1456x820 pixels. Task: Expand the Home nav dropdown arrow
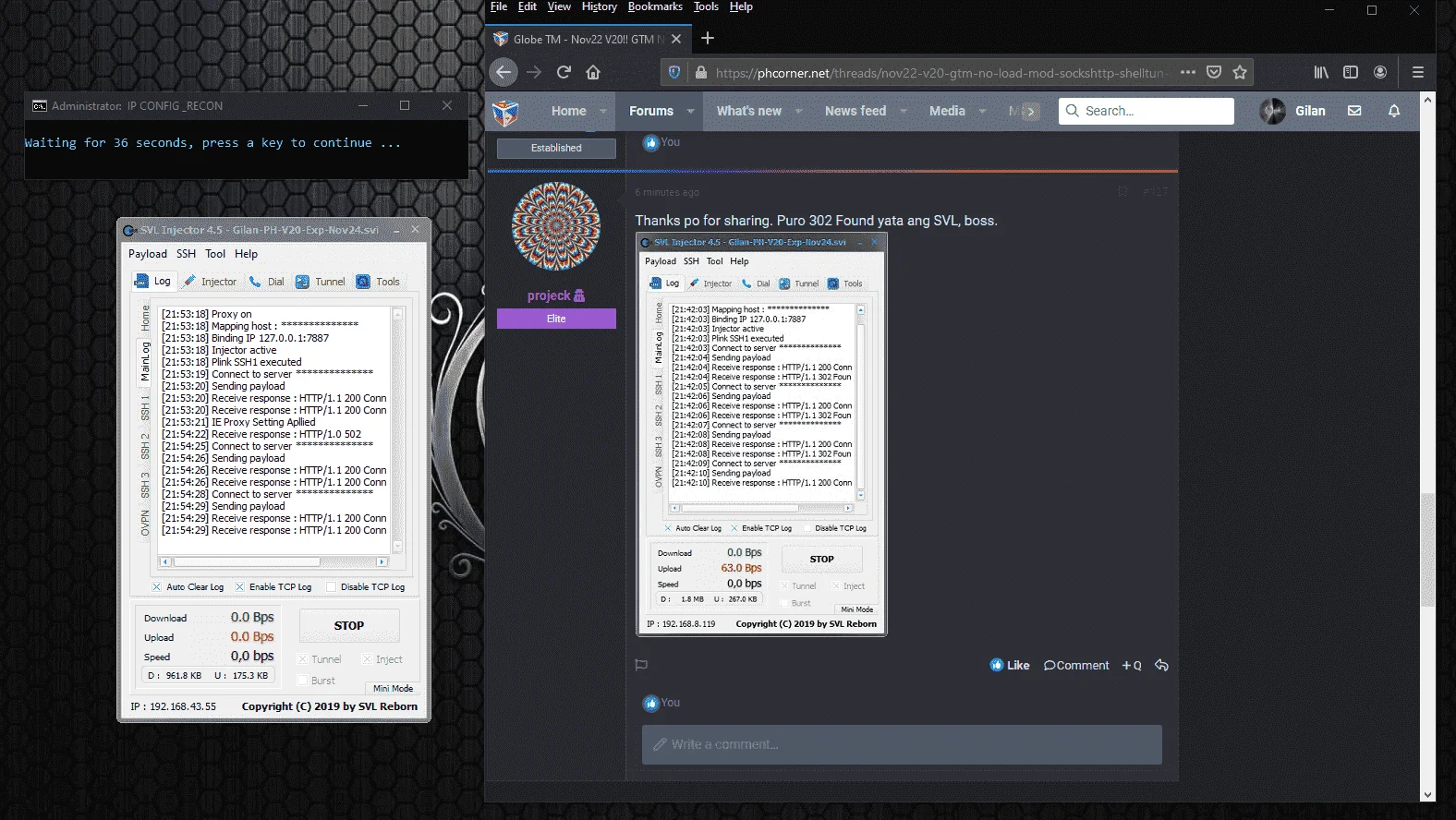click(x=603, y=111)
